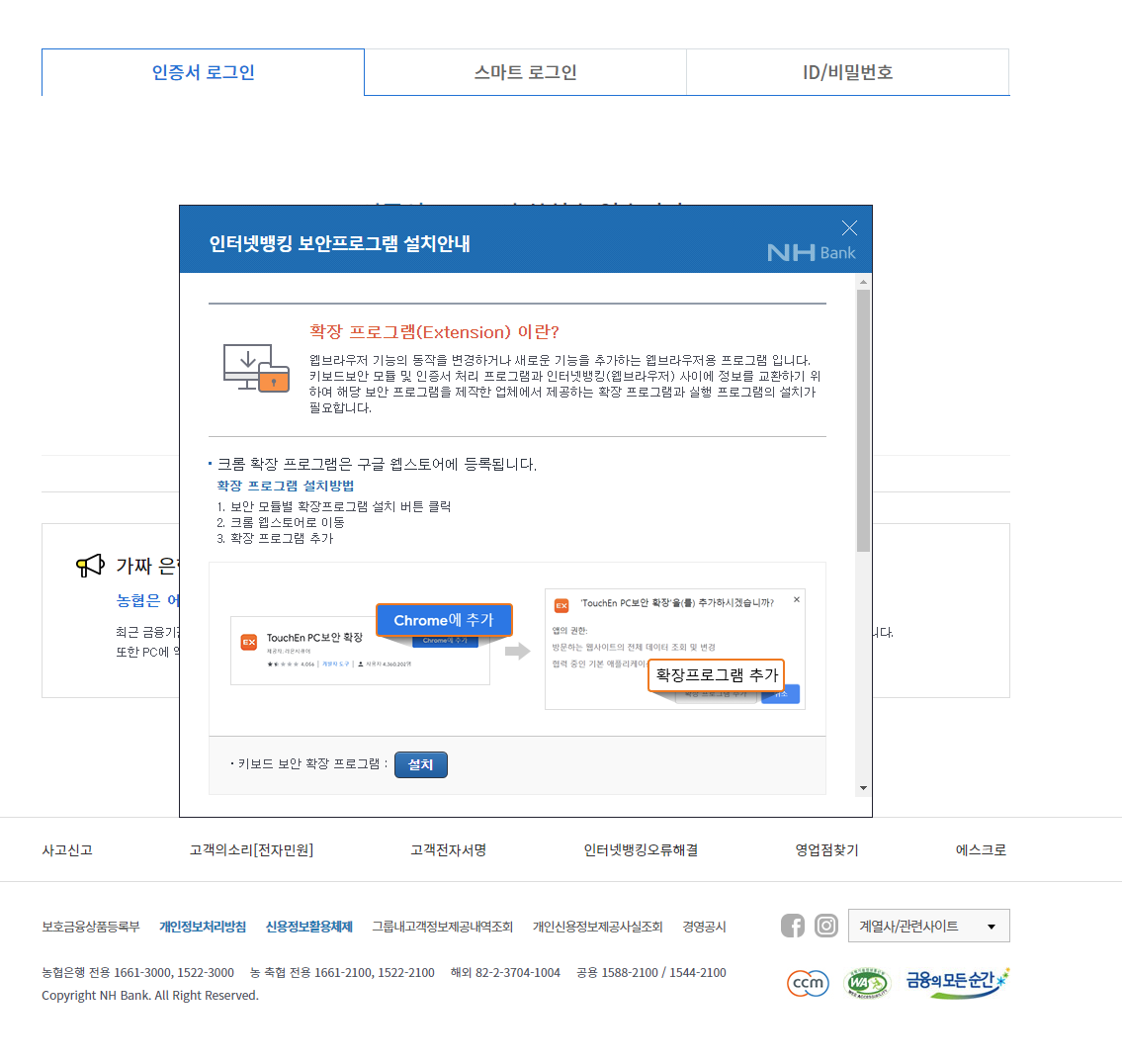Click 영업점찾기 in the footer menu

(x=825, y=849)
